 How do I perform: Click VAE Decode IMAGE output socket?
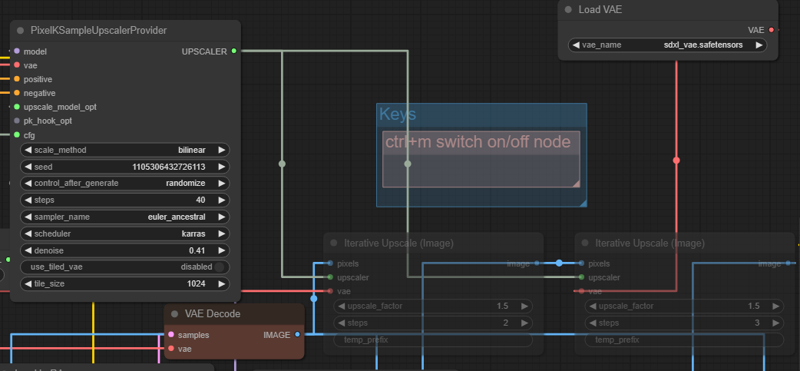[297, 335]
